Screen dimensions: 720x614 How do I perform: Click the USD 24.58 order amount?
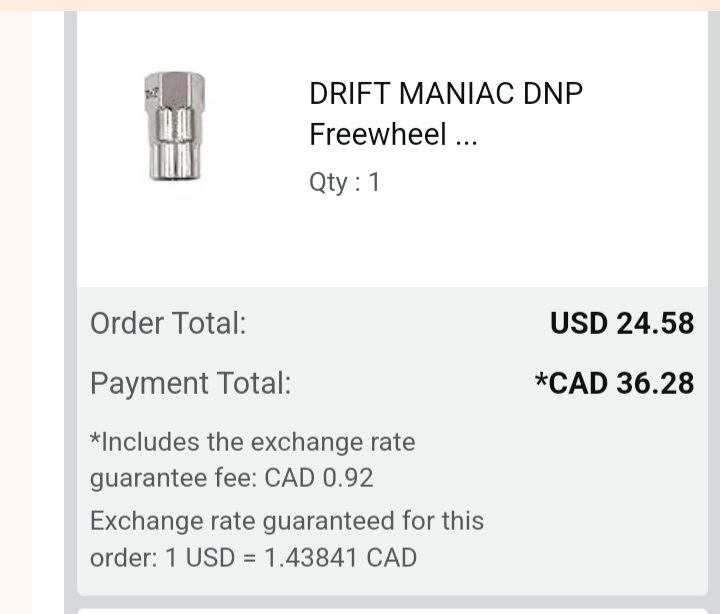622,323
